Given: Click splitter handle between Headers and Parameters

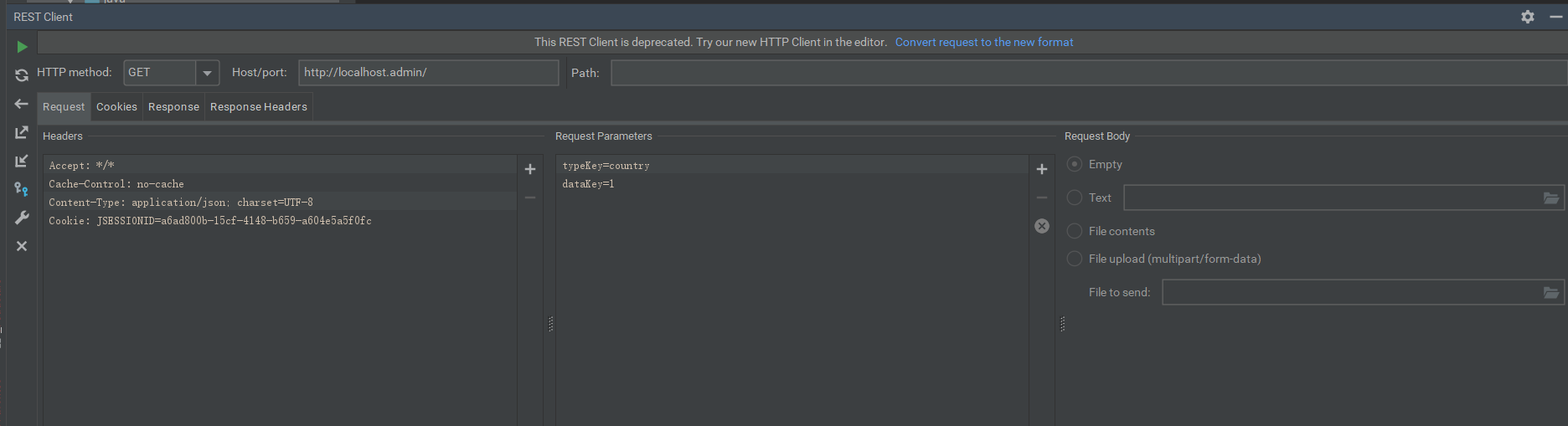Looking at the screenshot, I should pyautogui.click(x=550, y=324).
